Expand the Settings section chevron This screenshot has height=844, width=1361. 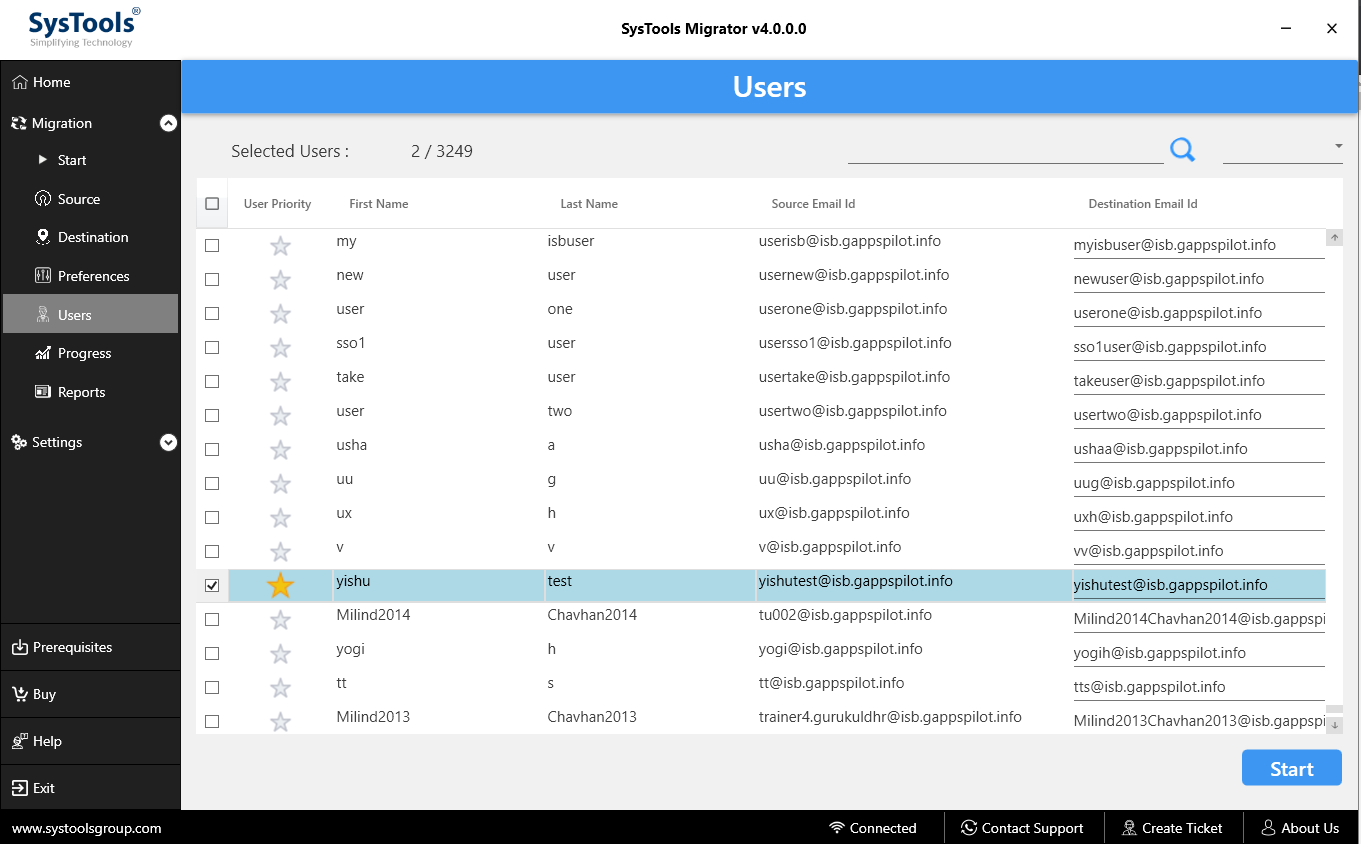click(x=168, y=442)
